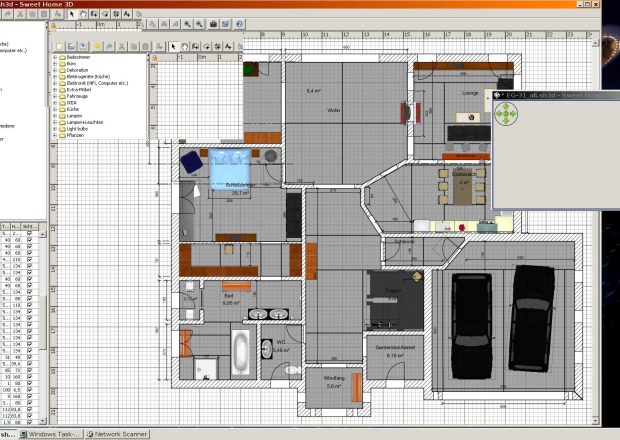Viewport: 620px width, 440px height.
Task: Select the Add text label tool in the front toolbar
Action: click(x=229, y=47)
